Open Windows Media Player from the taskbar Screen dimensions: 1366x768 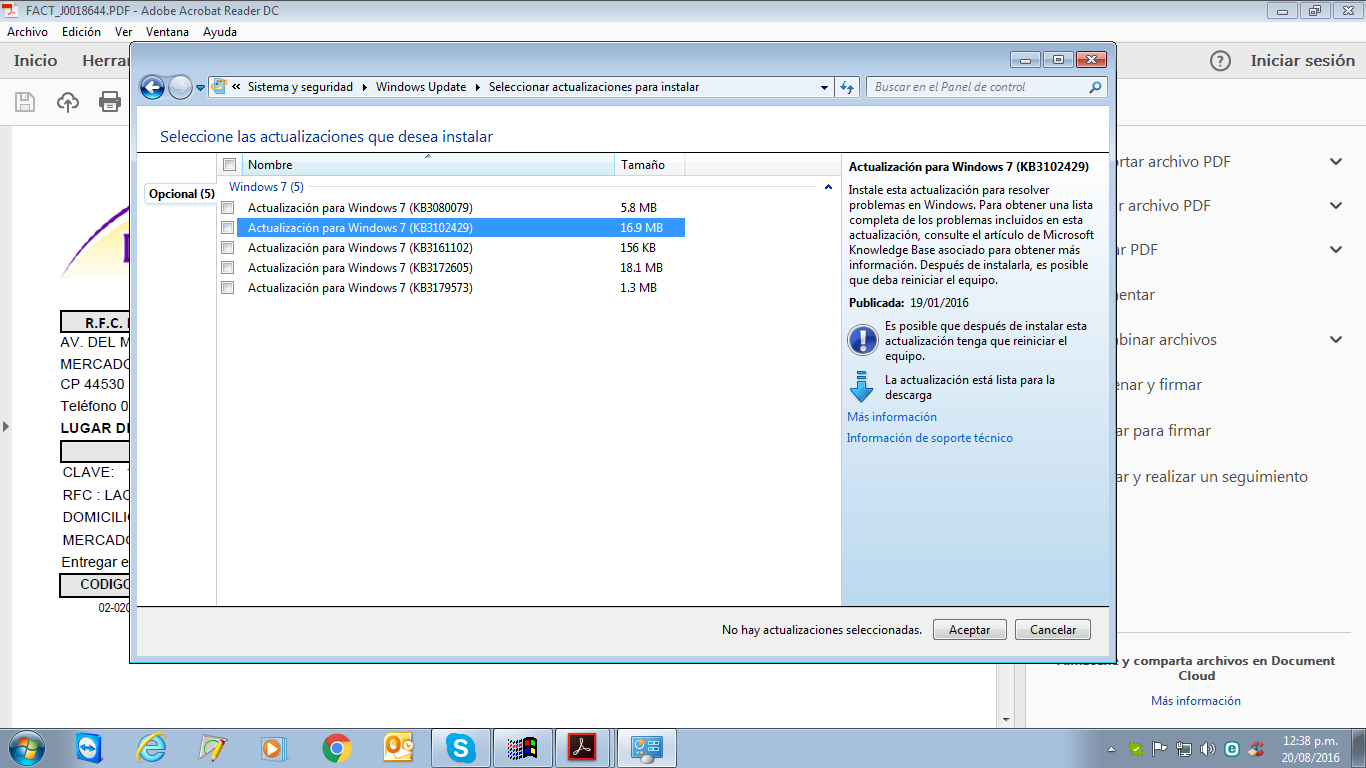(273, 748)
